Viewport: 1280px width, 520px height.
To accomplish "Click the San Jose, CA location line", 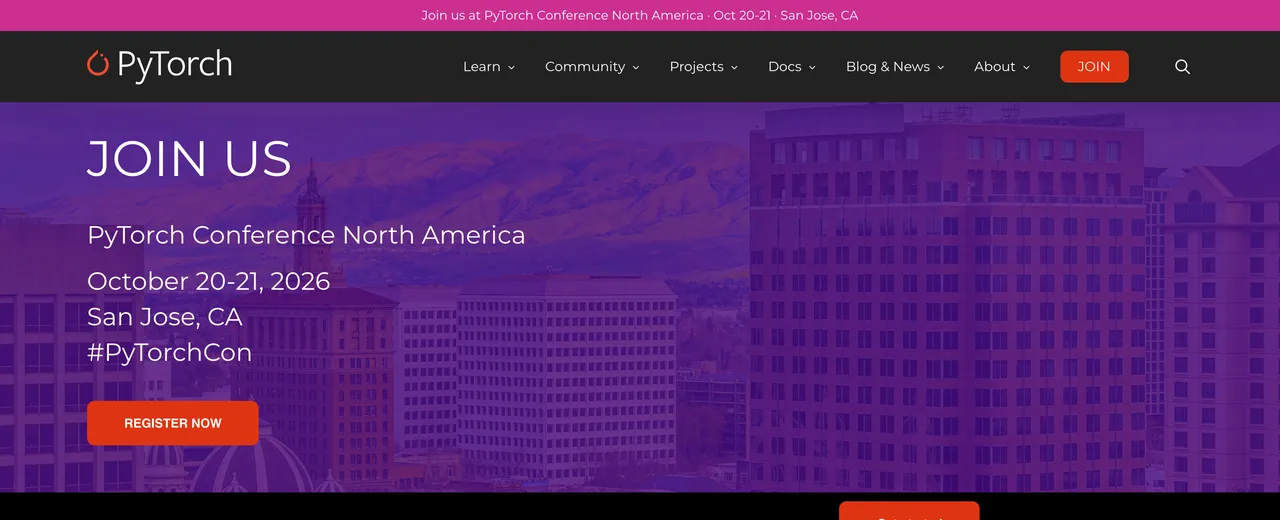I will pyautogui.click(x=165, y=317).
